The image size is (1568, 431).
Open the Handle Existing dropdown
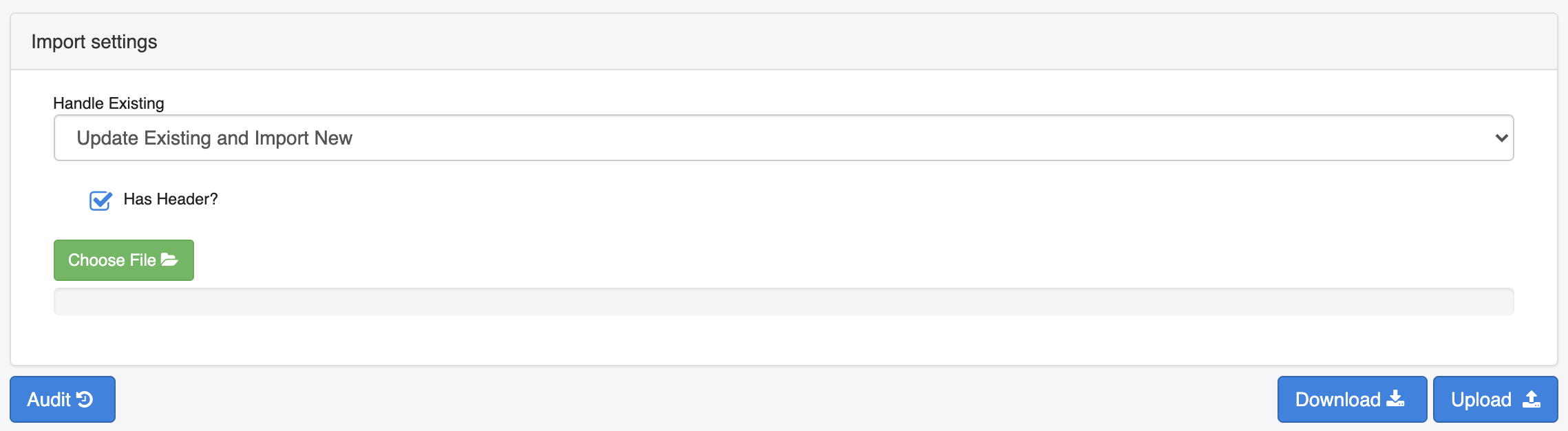point(783,138)
